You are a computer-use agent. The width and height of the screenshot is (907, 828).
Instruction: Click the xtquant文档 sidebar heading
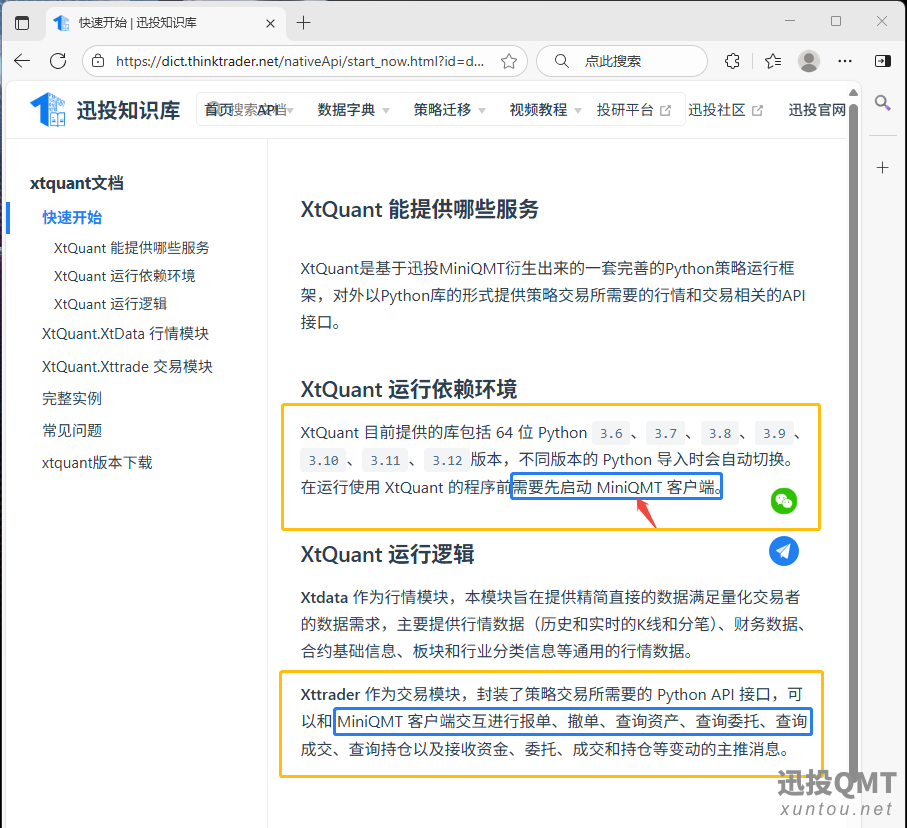pos(76,183)
